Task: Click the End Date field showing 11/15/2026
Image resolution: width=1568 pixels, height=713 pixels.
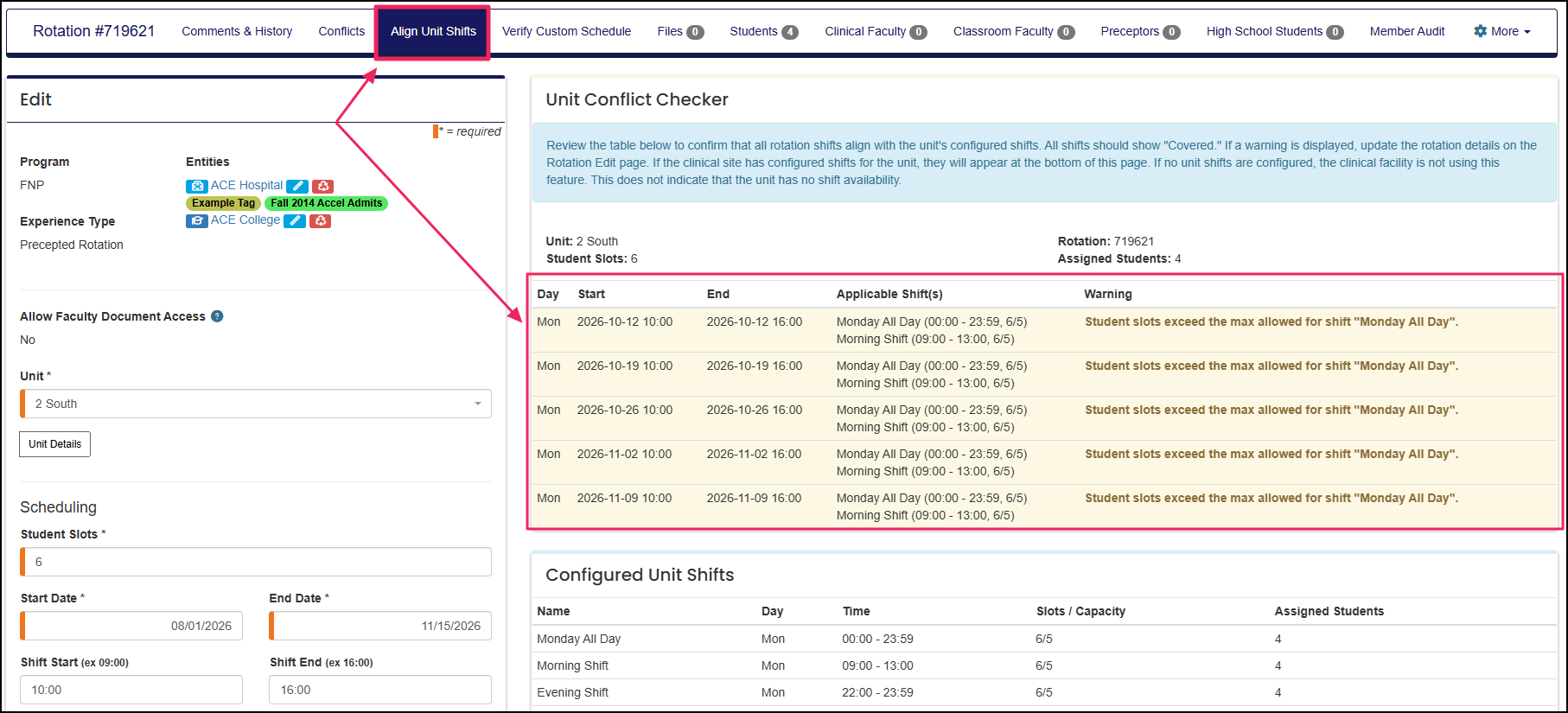Action: pyautogui.click(x=380, y=626)
